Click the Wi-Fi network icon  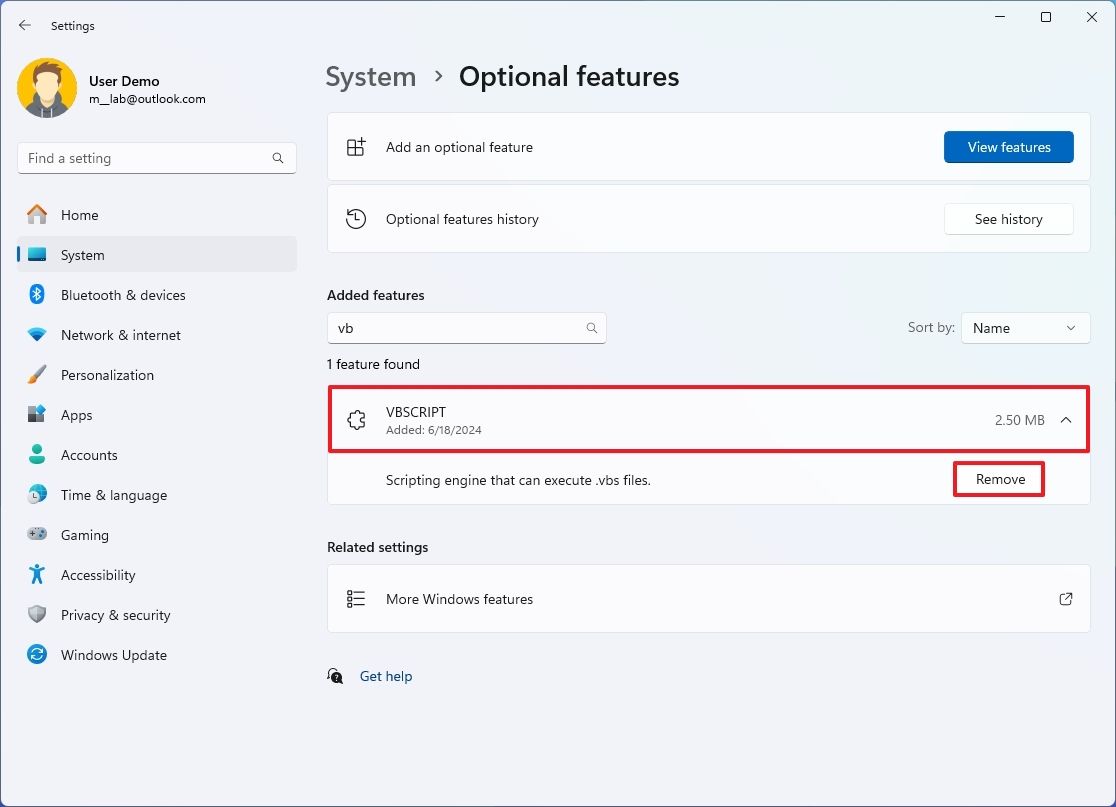(37, 334)
